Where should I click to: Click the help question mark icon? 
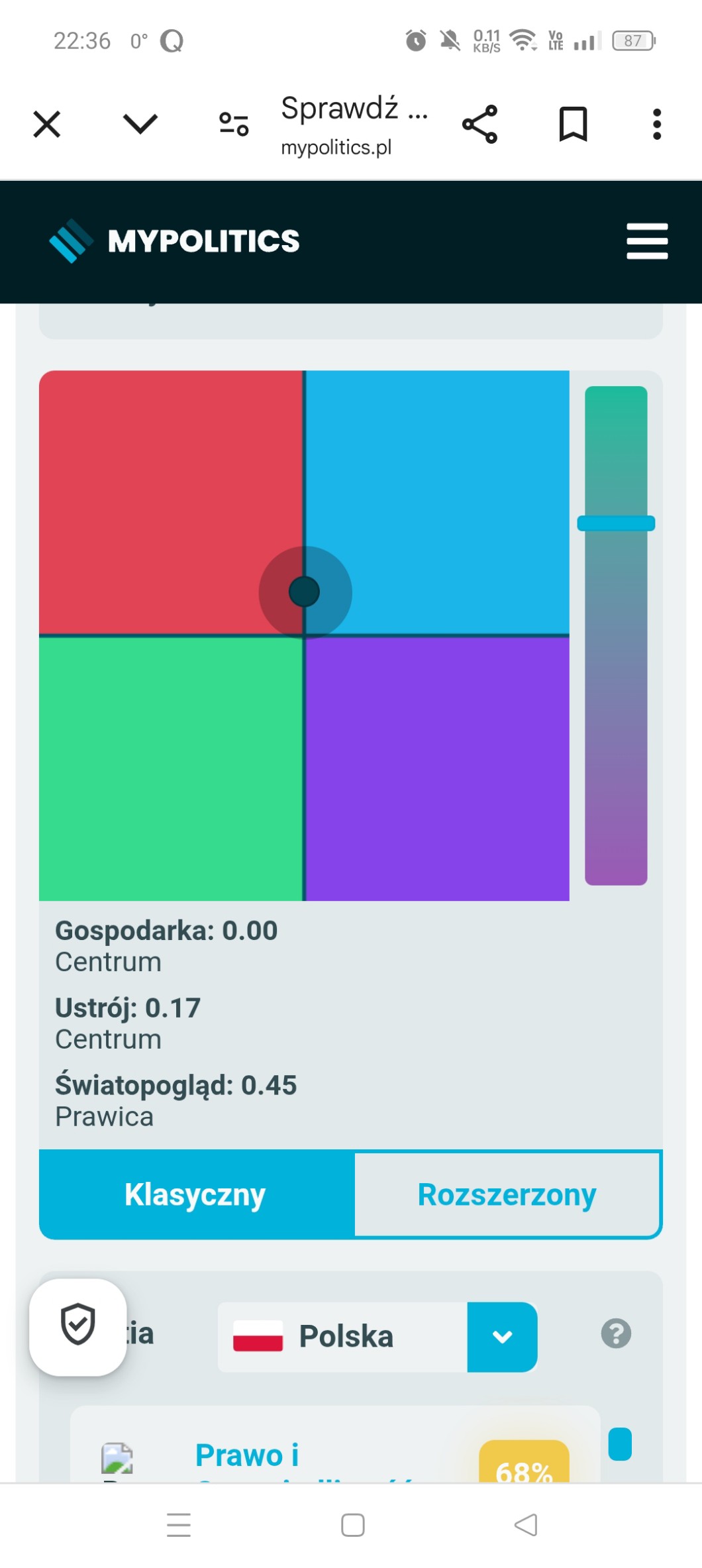pos(616,1333)
